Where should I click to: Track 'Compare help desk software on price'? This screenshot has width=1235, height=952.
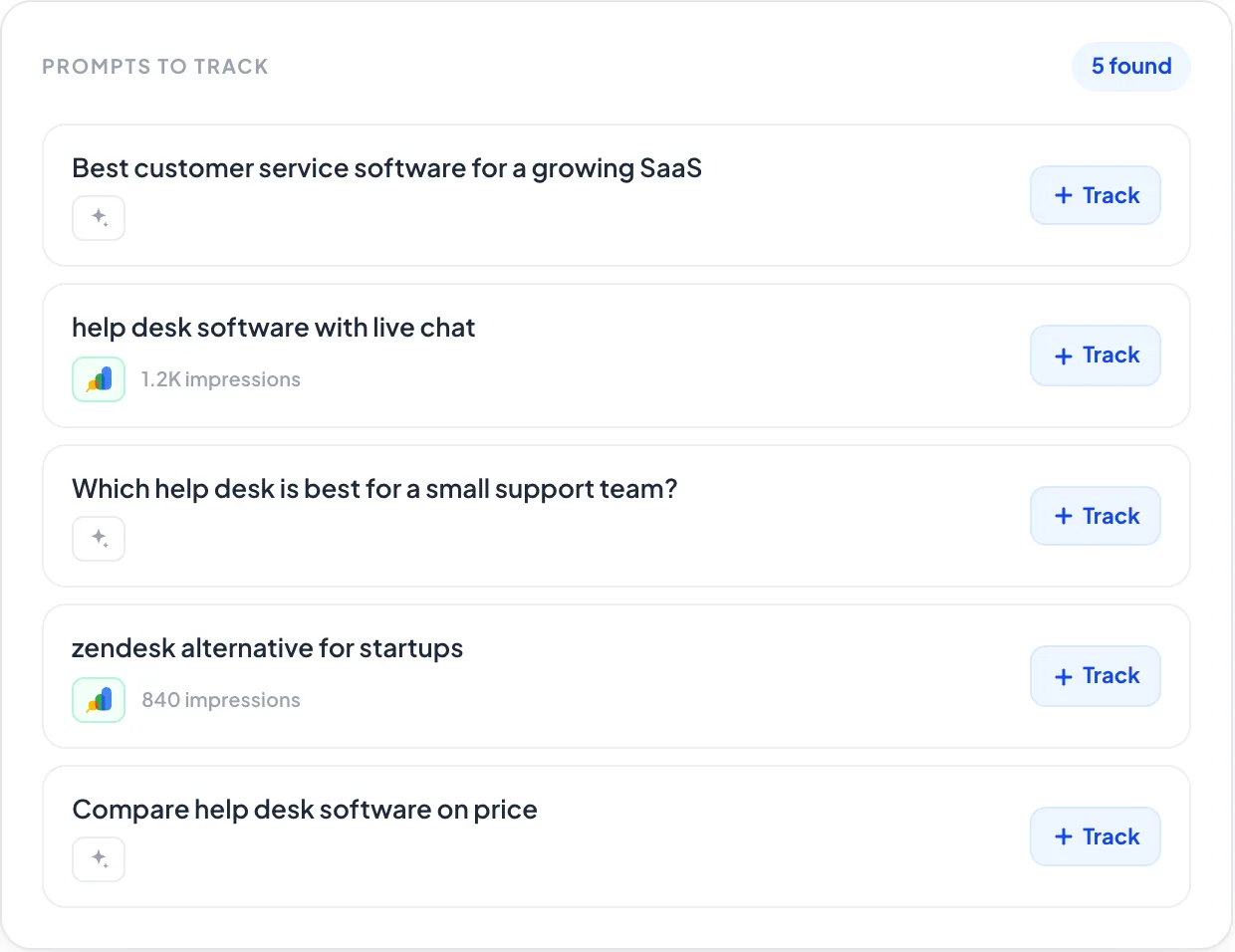point(1096,836)
